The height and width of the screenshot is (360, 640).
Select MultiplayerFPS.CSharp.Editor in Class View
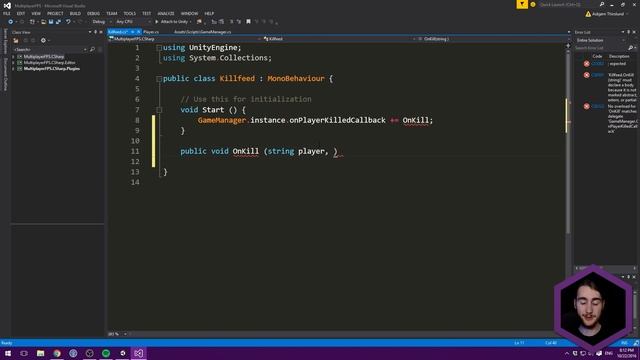point(49,63)
